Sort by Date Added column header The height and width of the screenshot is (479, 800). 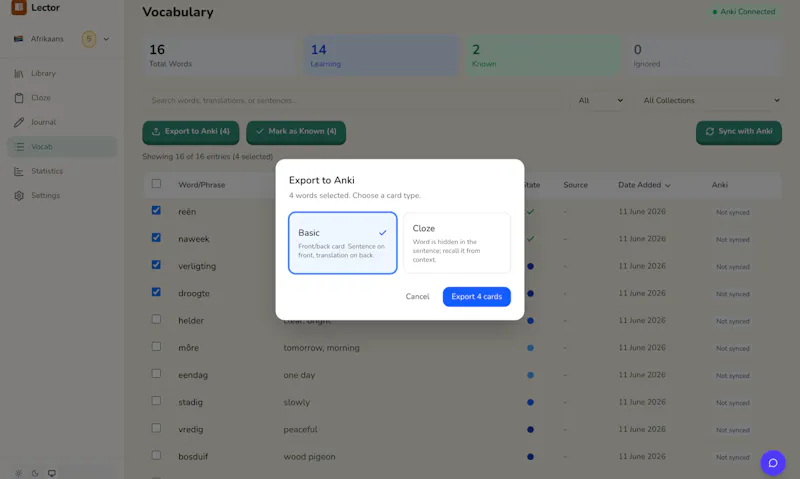click(644, 185)
